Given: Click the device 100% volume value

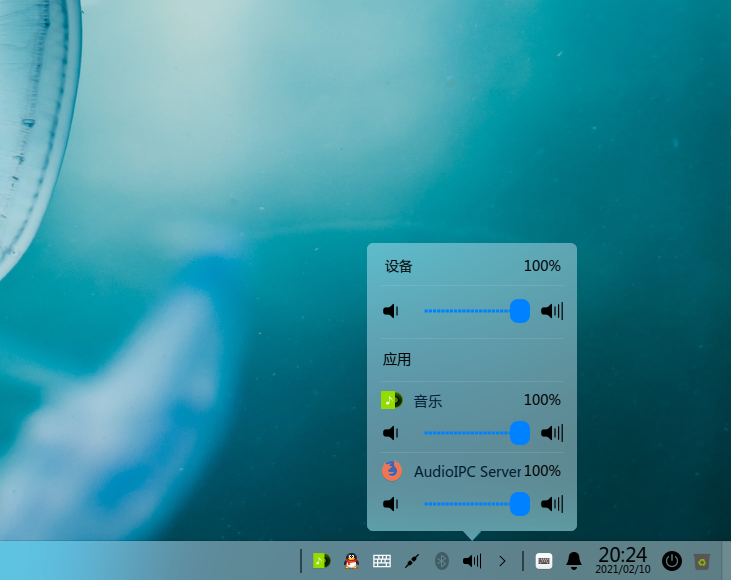Looking at the screenshot, I should click(x=542, y=266).
